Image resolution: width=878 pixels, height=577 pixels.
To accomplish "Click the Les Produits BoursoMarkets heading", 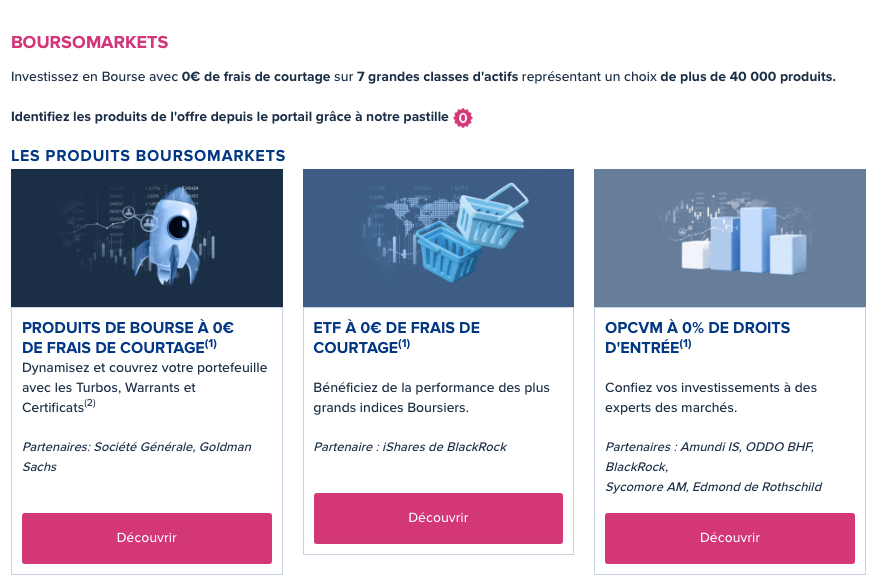I will tap(148, 156).
